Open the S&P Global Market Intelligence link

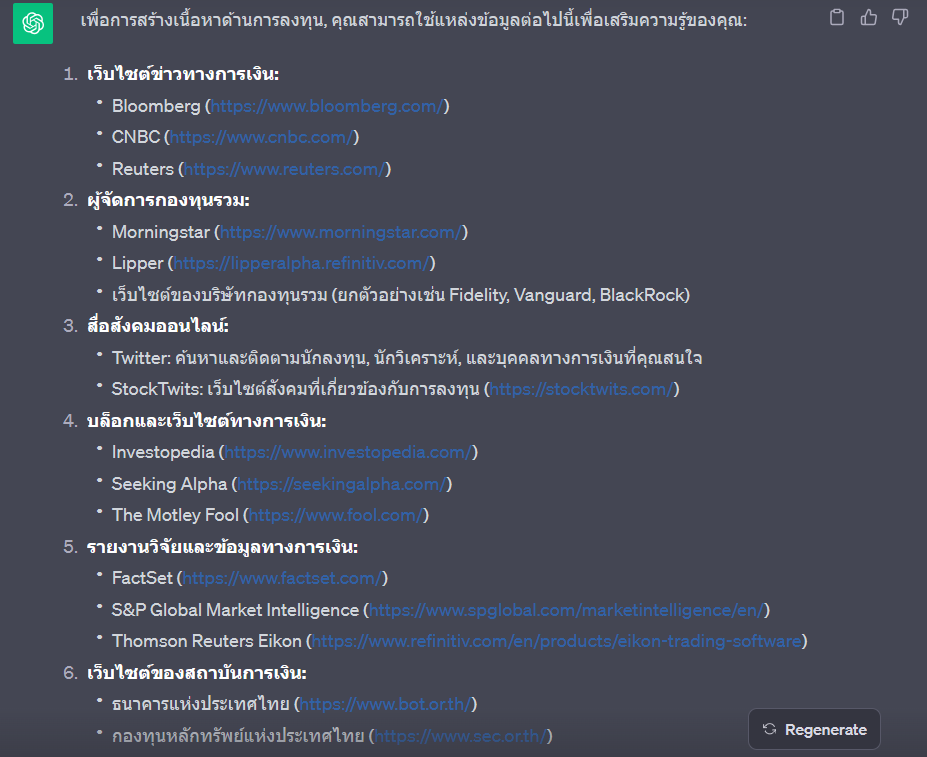566,610
